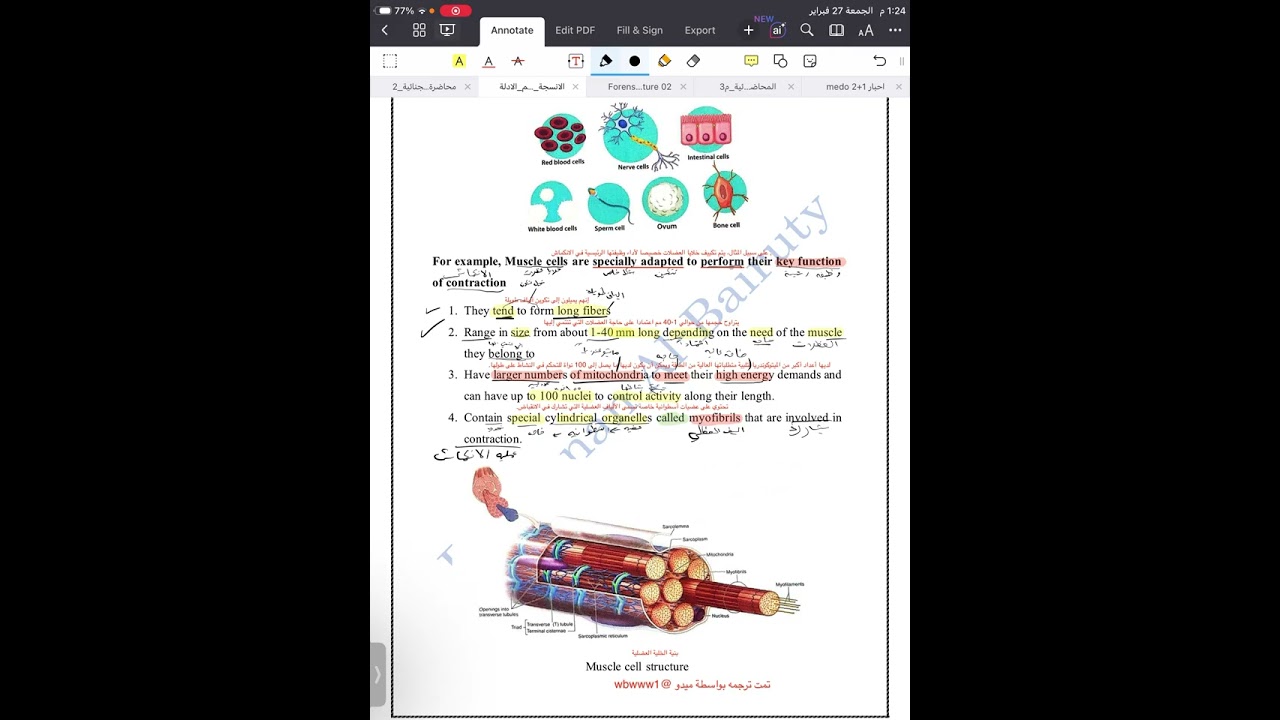Tap the 'Muscle cell structure' caption

pos(637,666)
